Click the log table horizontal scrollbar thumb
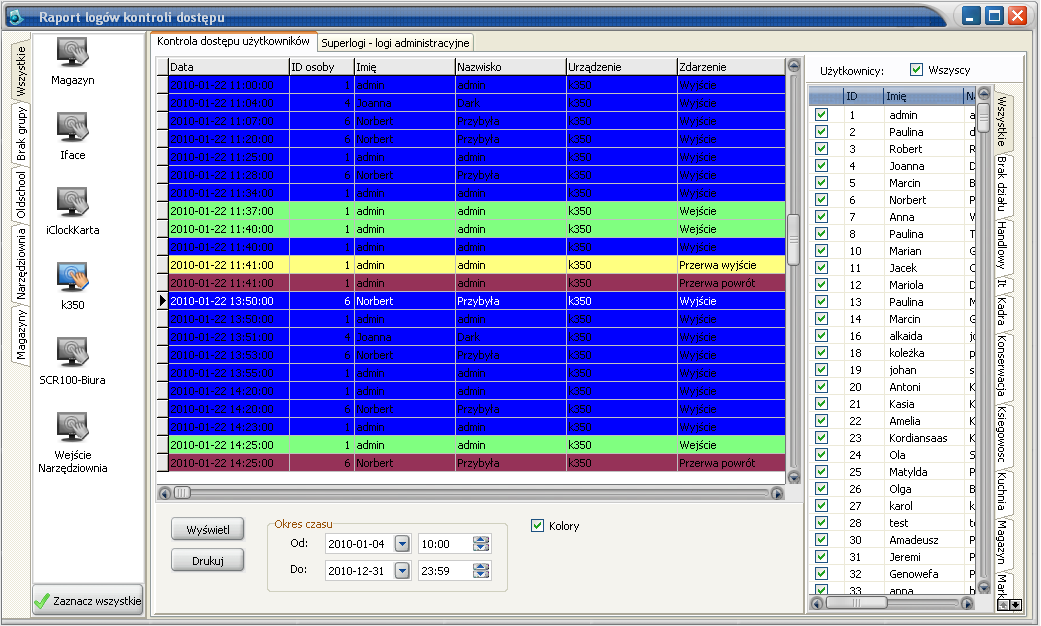 click(183, 493)
